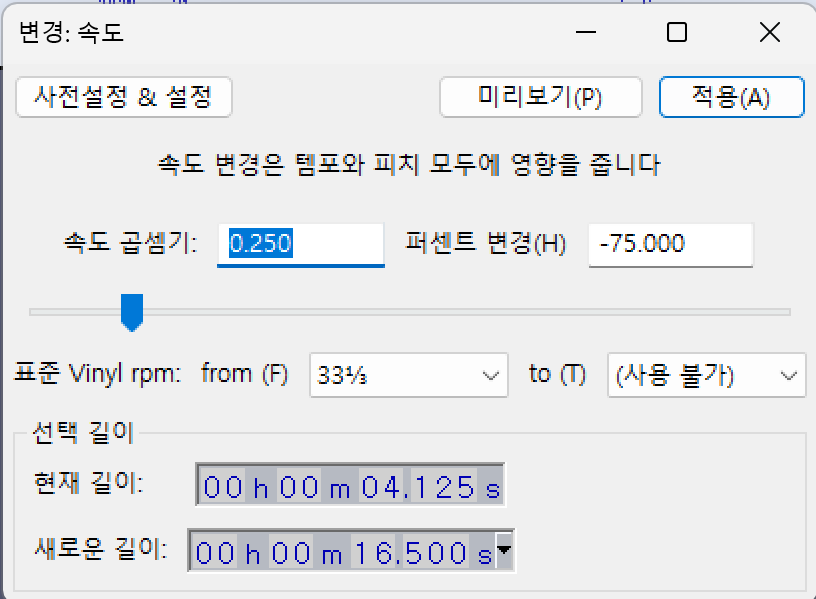
Task: Apply the effect with 적용(A)
Action: pyautogui.click(x=731, y=97)
